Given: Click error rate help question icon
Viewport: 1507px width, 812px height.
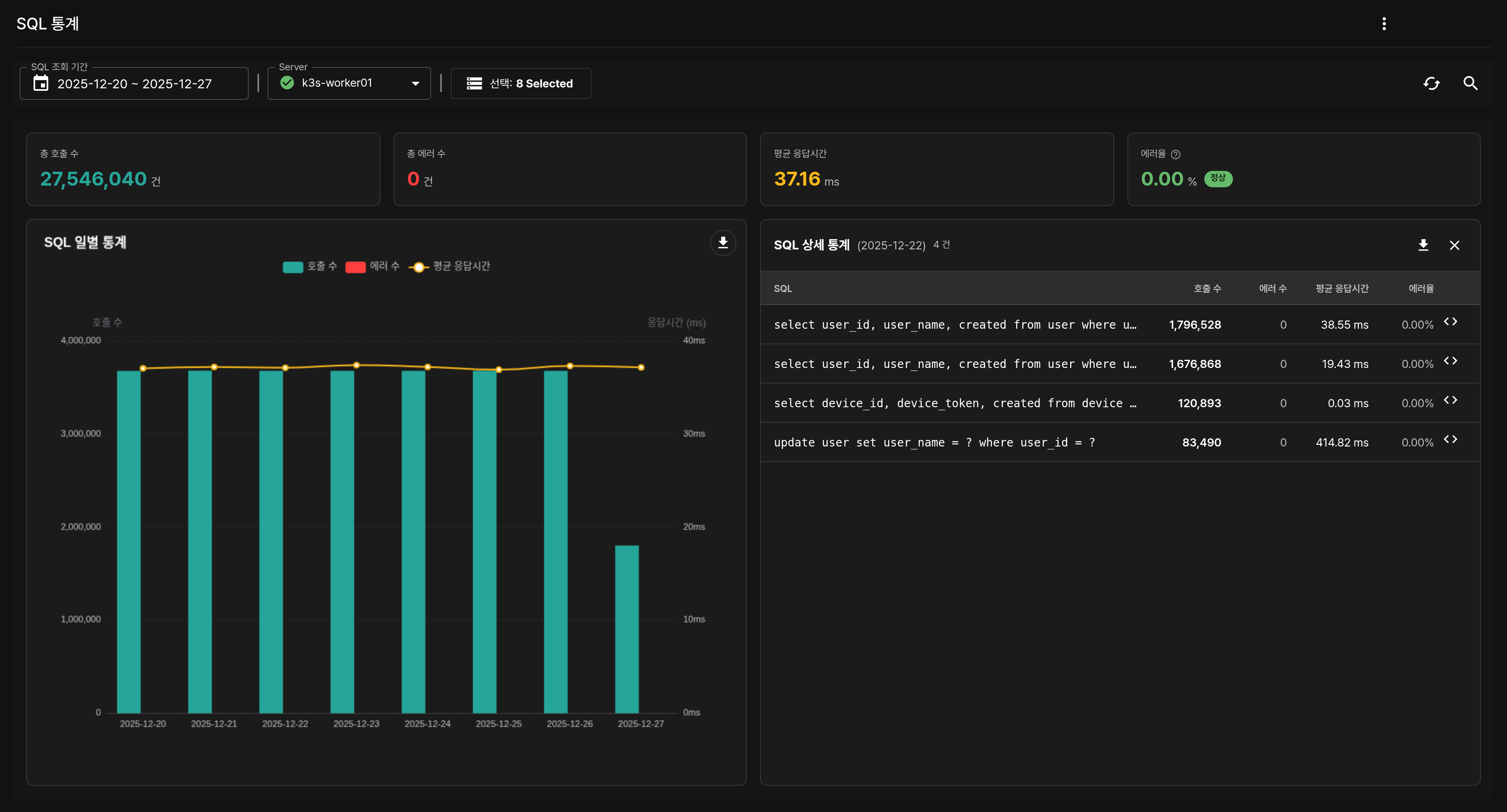Looking at the screenshot, I should point(1175,154).
